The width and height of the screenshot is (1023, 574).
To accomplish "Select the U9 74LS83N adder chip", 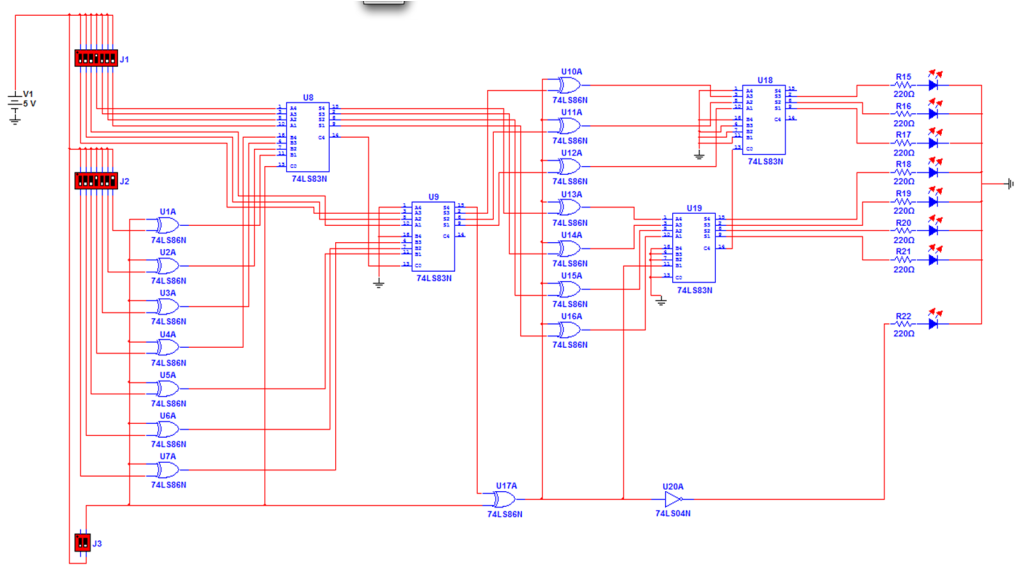I will pos(433,237).
